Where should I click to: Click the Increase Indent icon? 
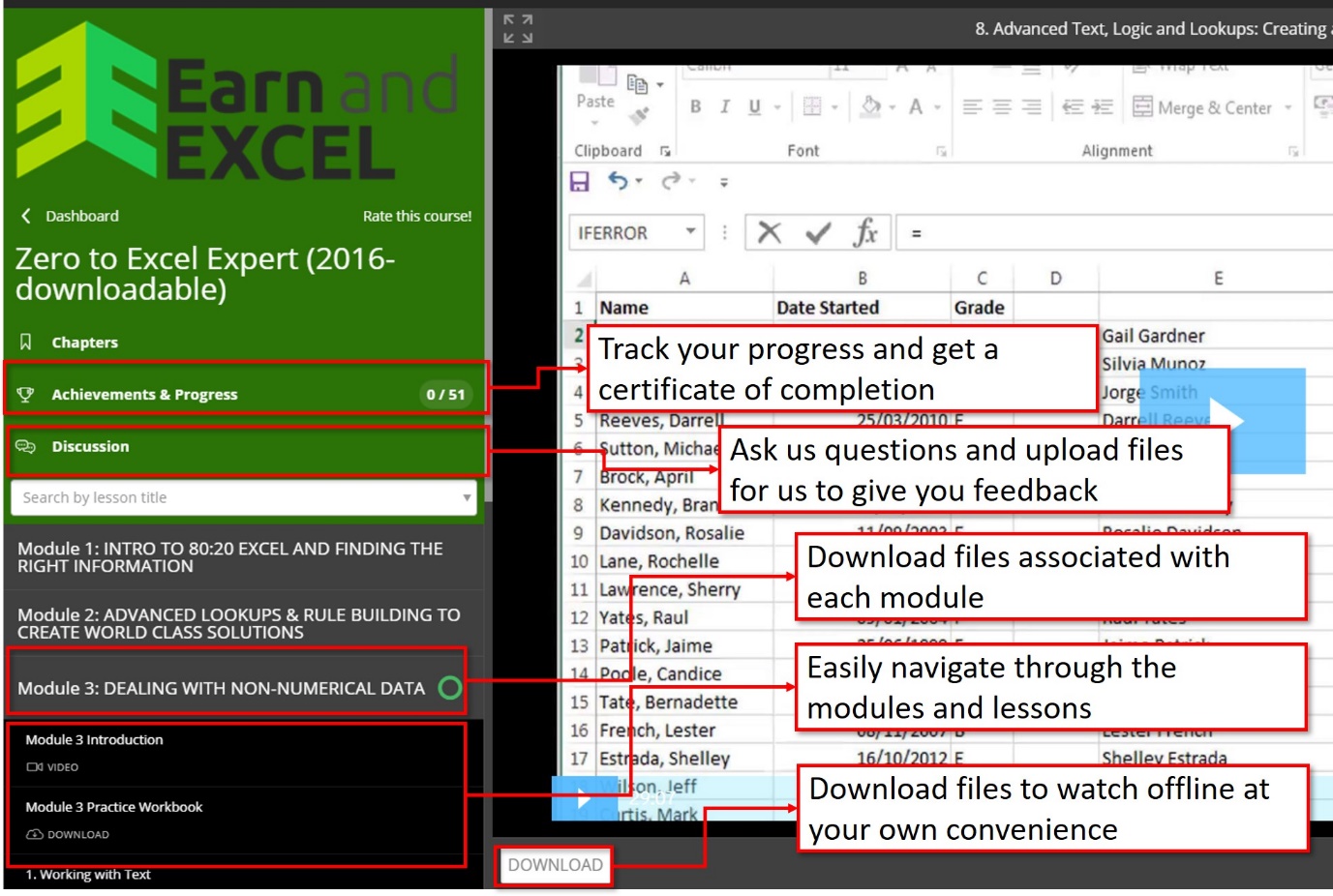point(1102,106)
